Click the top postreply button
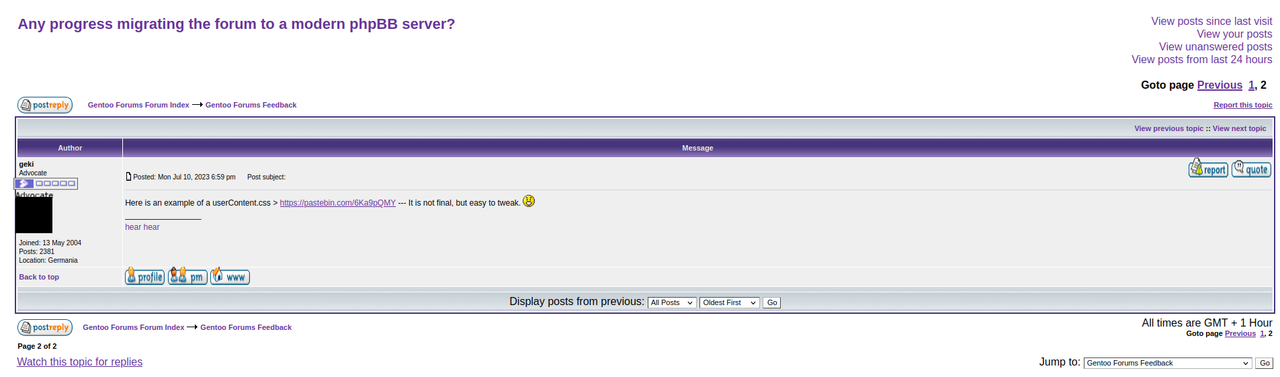The image size is (1280, 377). pos(45,105)
